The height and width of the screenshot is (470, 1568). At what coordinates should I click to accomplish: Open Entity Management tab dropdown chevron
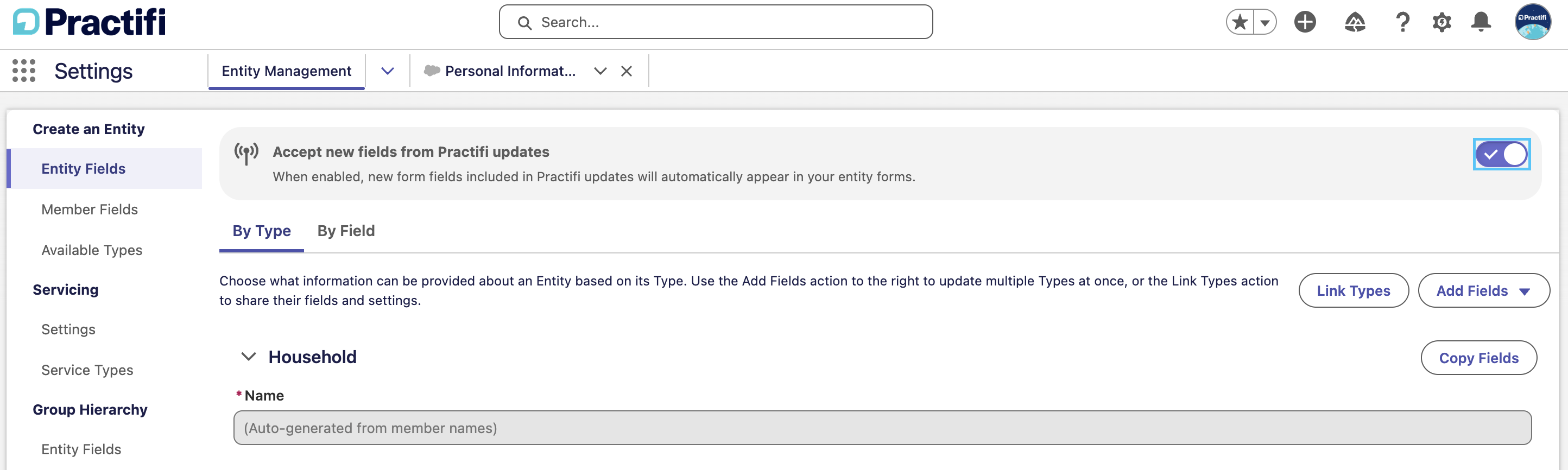[387, 71]
